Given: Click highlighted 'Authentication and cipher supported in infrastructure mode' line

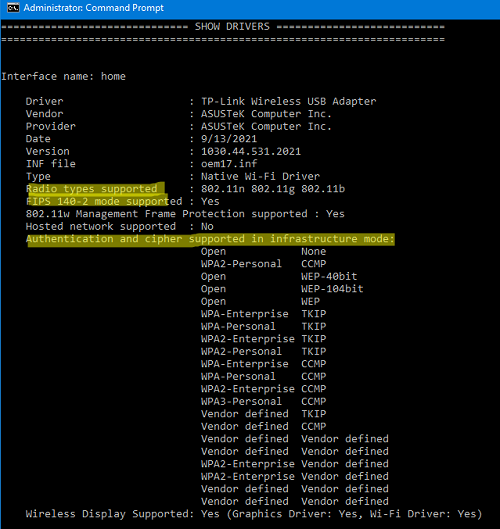Looking at the screenshot, I should [x=210, y=239].
